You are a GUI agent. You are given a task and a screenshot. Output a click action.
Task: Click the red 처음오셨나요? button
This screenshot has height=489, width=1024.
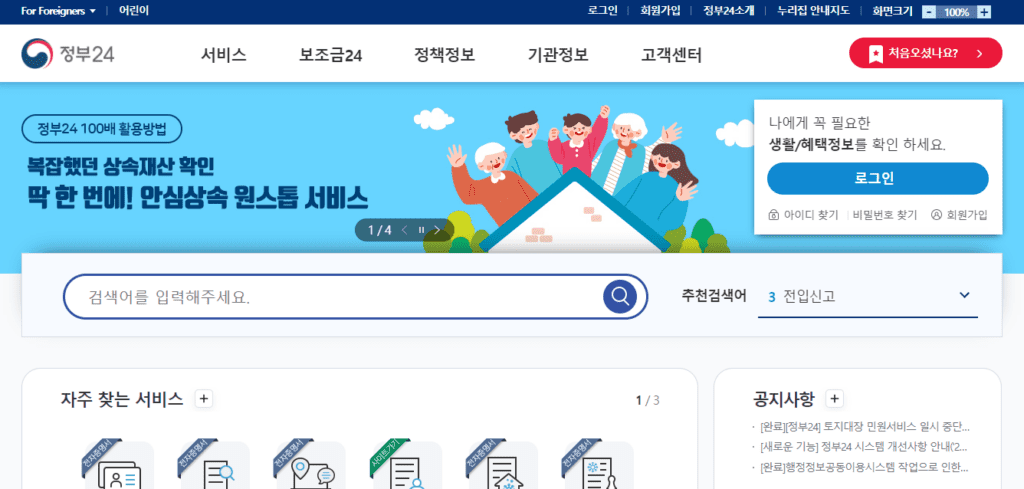pos(925,53)
